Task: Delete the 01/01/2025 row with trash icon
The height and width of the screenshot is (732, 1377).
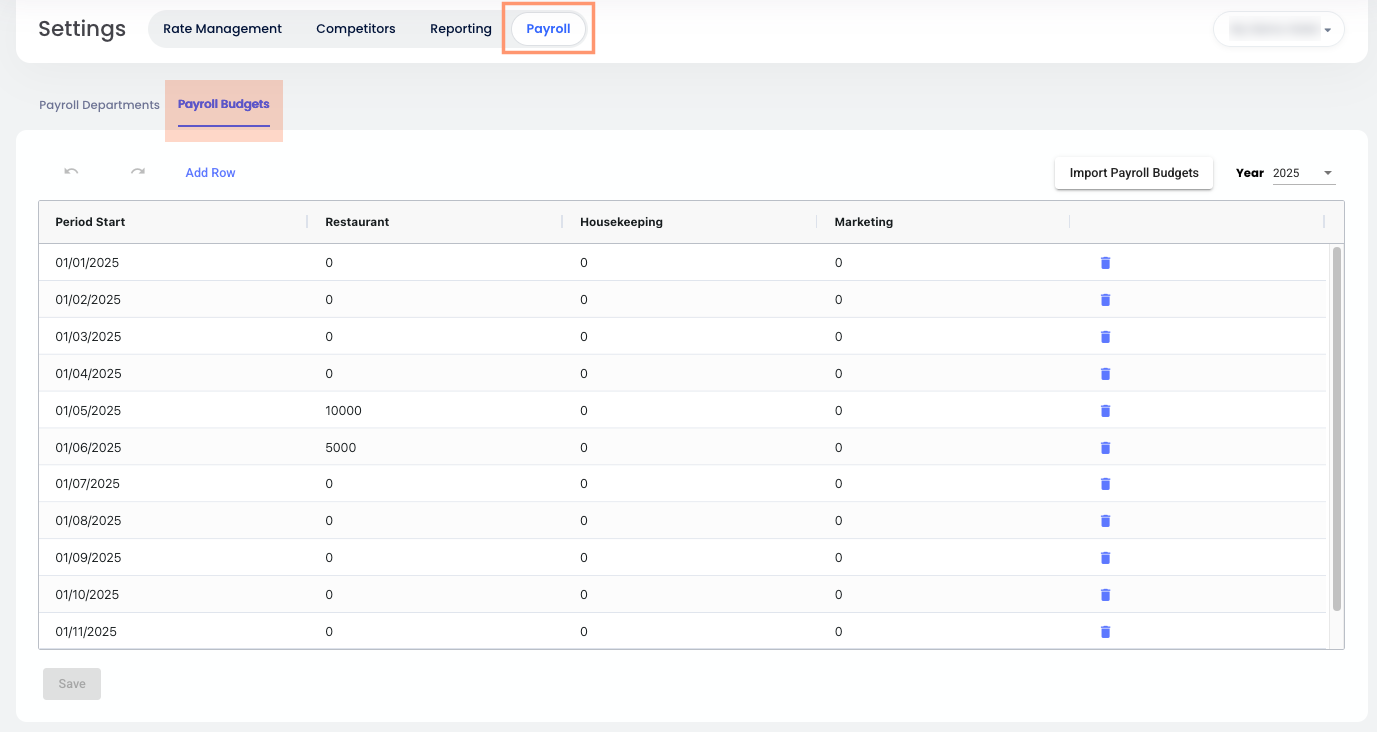Action: click(x=1105, y=263)
